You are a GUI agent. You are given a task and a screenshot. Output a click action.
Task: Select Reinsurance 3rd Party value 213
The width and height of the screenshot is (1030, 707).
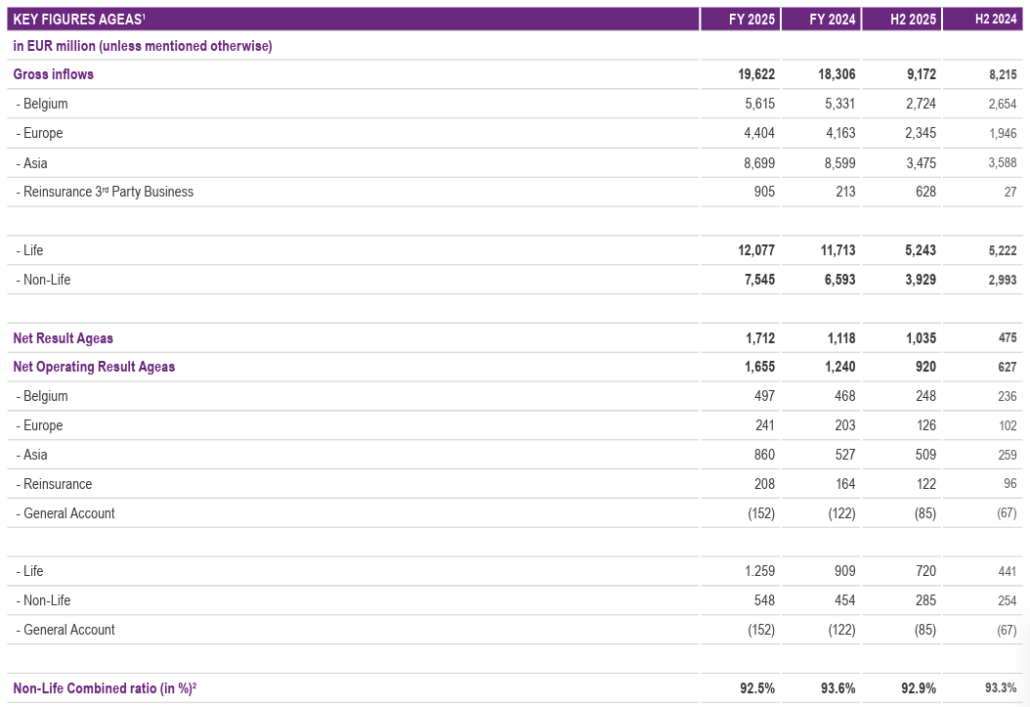(x=845, y=192)
